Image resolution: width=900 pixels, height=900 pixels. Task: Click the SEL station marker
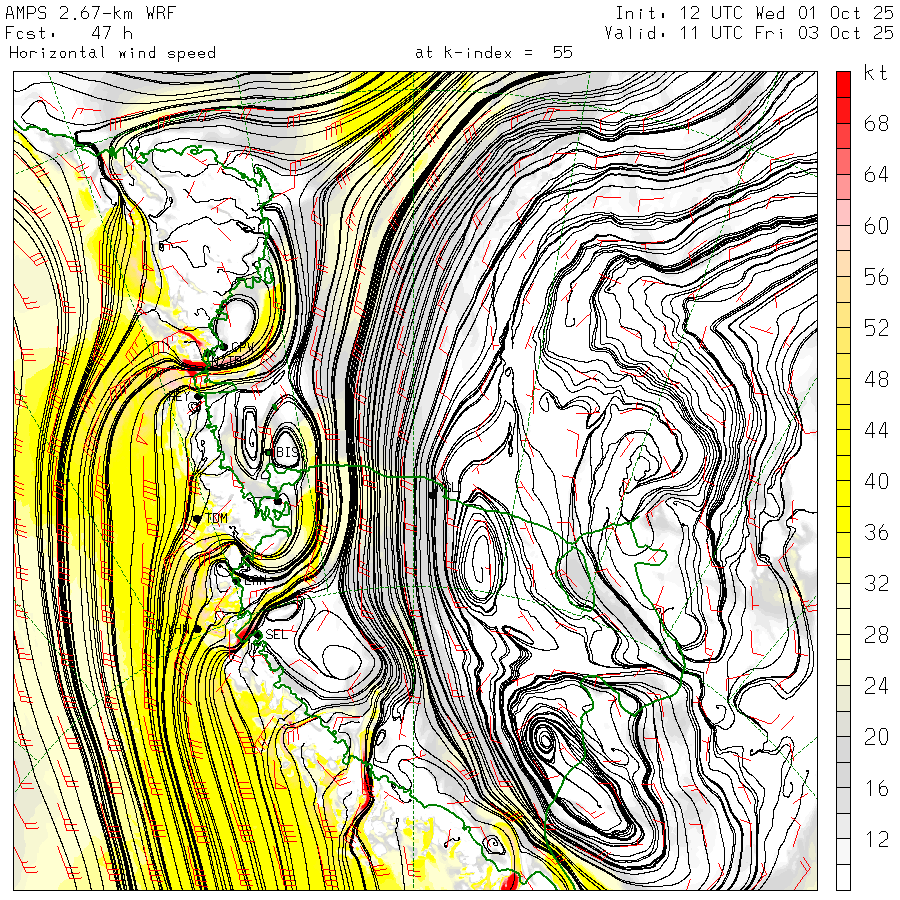point(257,633)
